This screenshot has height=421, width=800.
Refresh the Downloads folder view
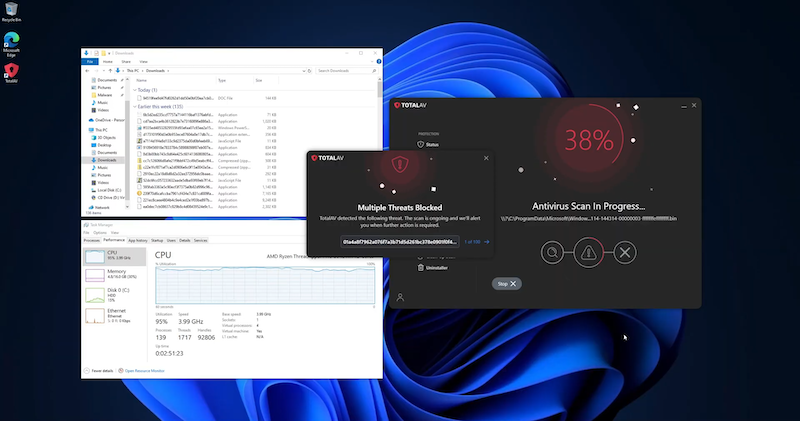coord(309,71)
